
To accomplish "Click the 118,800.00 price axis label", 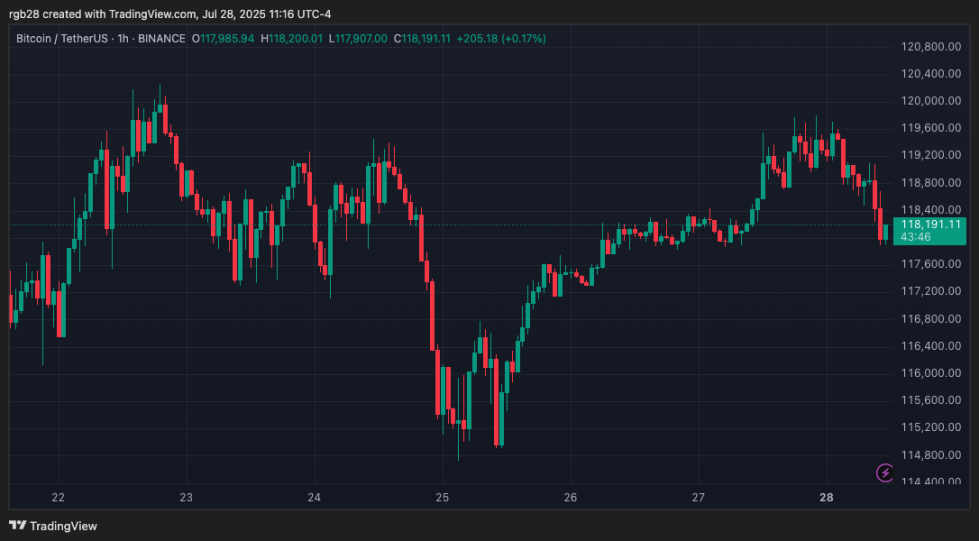I will coord(925,183).
